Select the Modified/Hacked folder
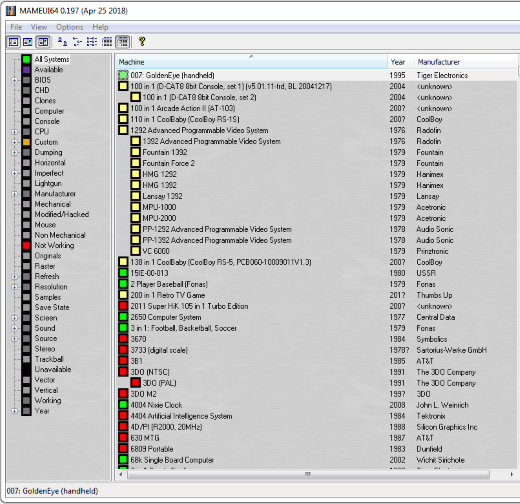520x504 pixels. tap(62, 214)
